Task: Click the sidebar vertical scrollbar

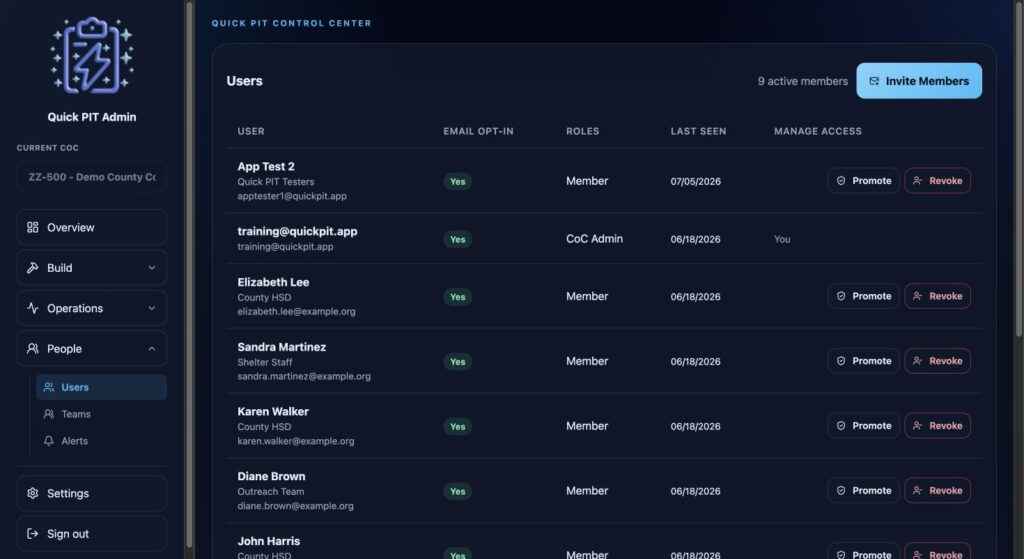Action: click(189, 274)
